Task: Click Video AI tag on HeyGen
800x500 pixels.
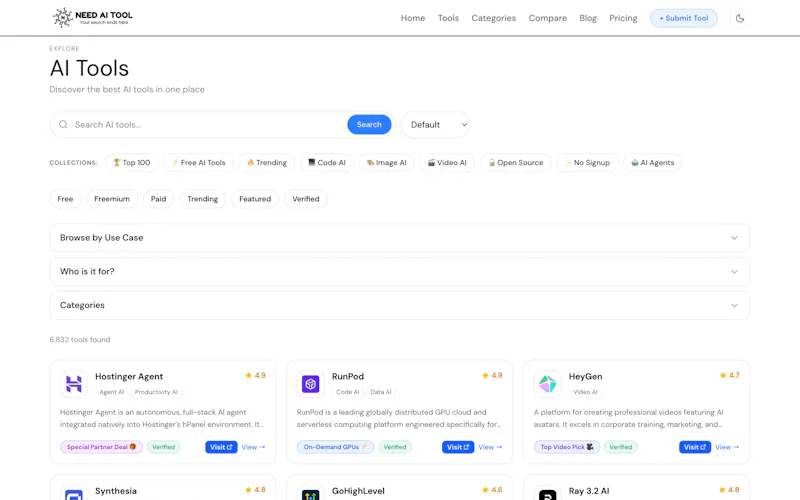Action: click(585, 392)
